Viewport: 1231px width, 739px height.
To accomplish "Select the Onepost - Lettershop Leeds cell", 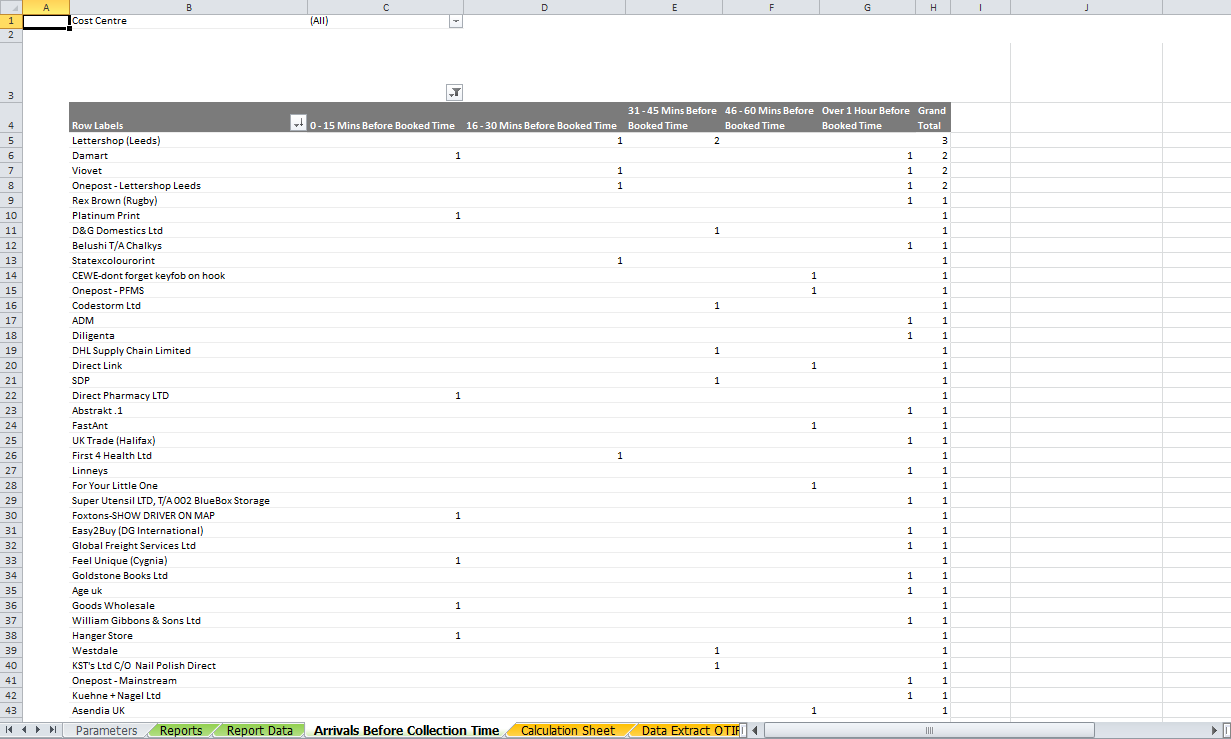I will (x=188, y=186).
